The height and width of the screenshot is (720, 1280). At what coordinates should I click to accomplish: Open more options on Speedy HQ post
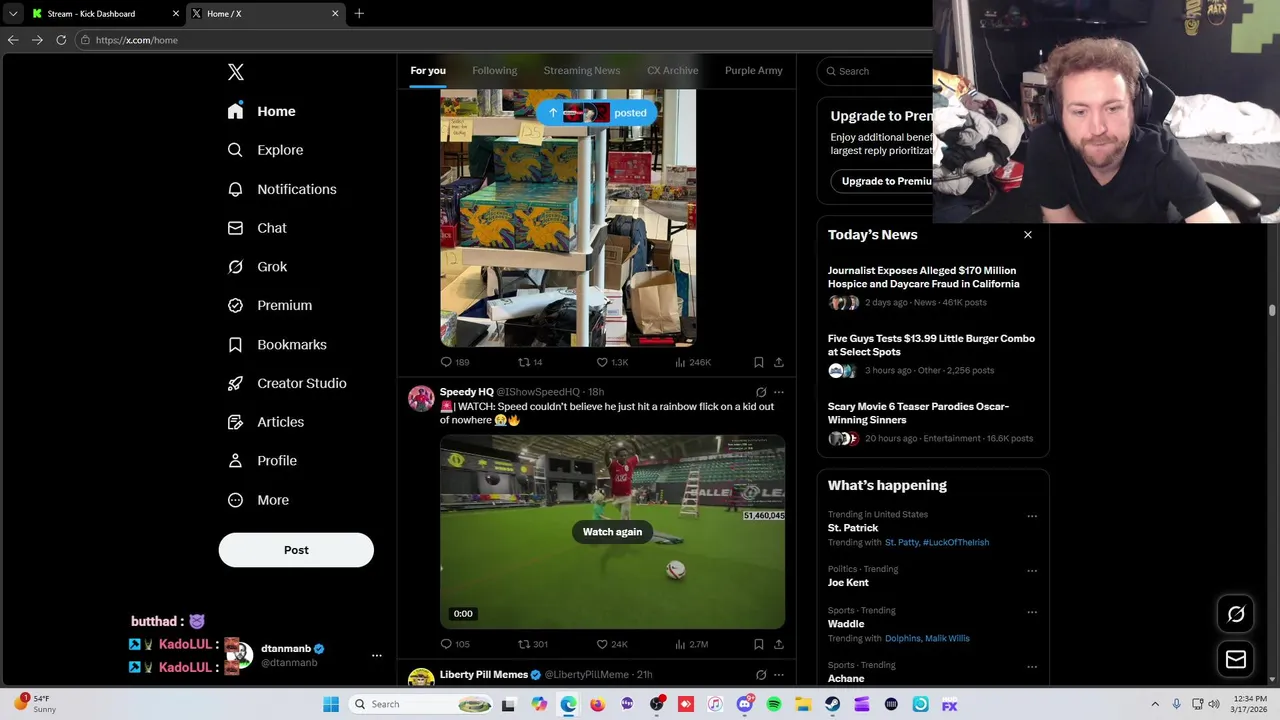[x=779, y=392]
